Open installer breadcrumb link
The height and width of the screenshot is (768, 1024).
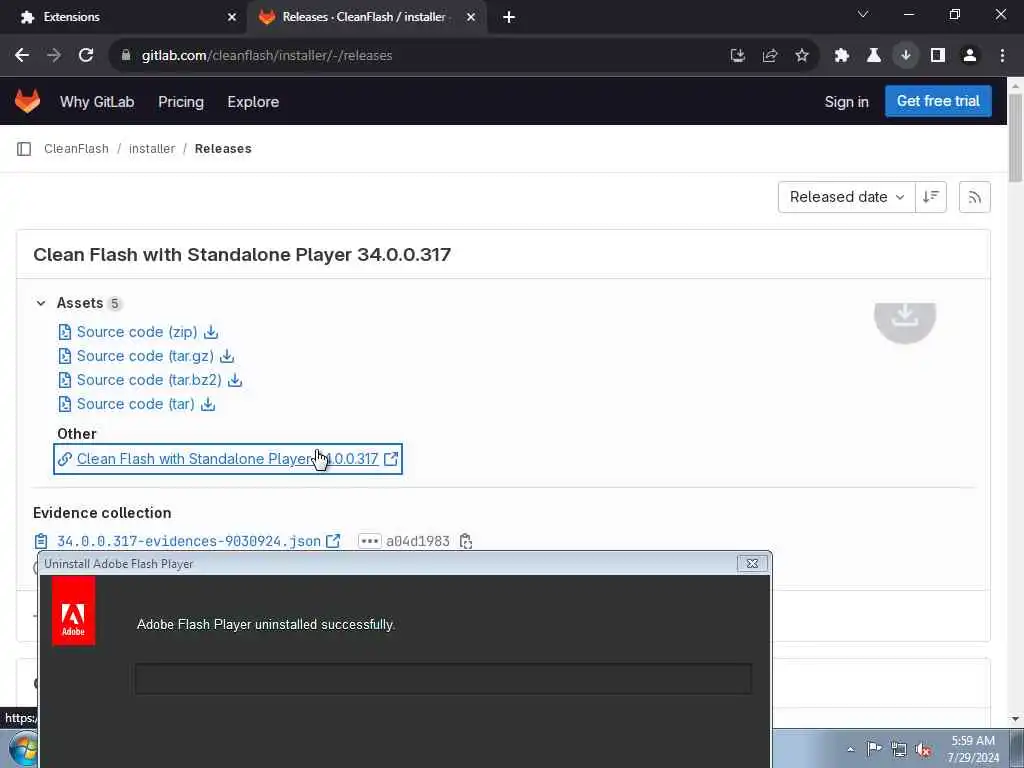click(152, 149)
